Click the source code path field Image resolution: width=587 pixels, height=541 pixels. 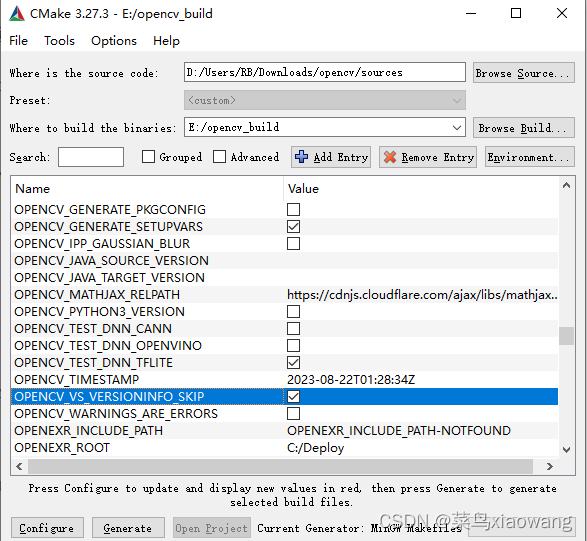[325, 72]
